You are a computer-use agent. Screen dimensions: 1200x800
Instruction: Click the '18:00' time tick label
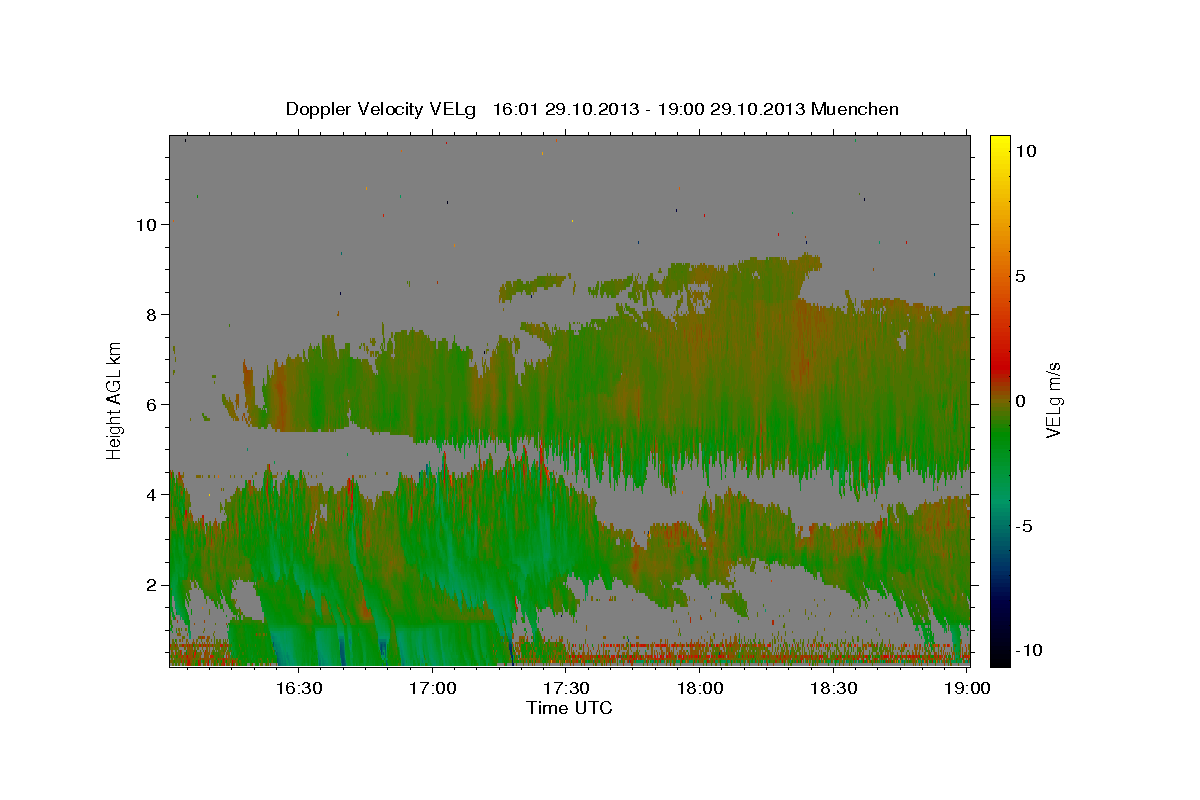coord(700,689)
